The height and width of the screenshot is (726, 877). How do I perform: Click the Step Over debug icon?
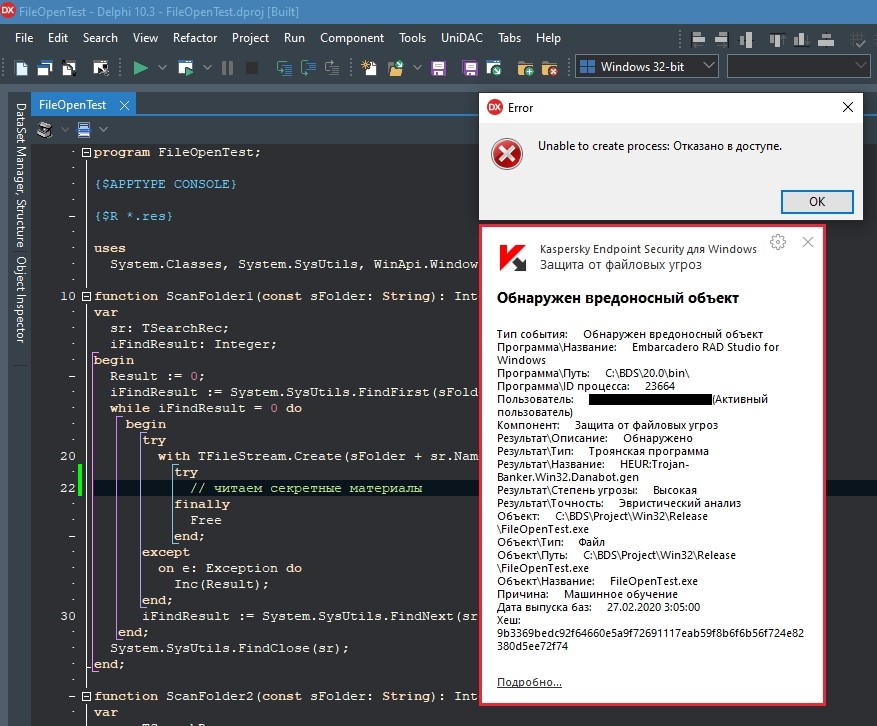click(308, 68)
